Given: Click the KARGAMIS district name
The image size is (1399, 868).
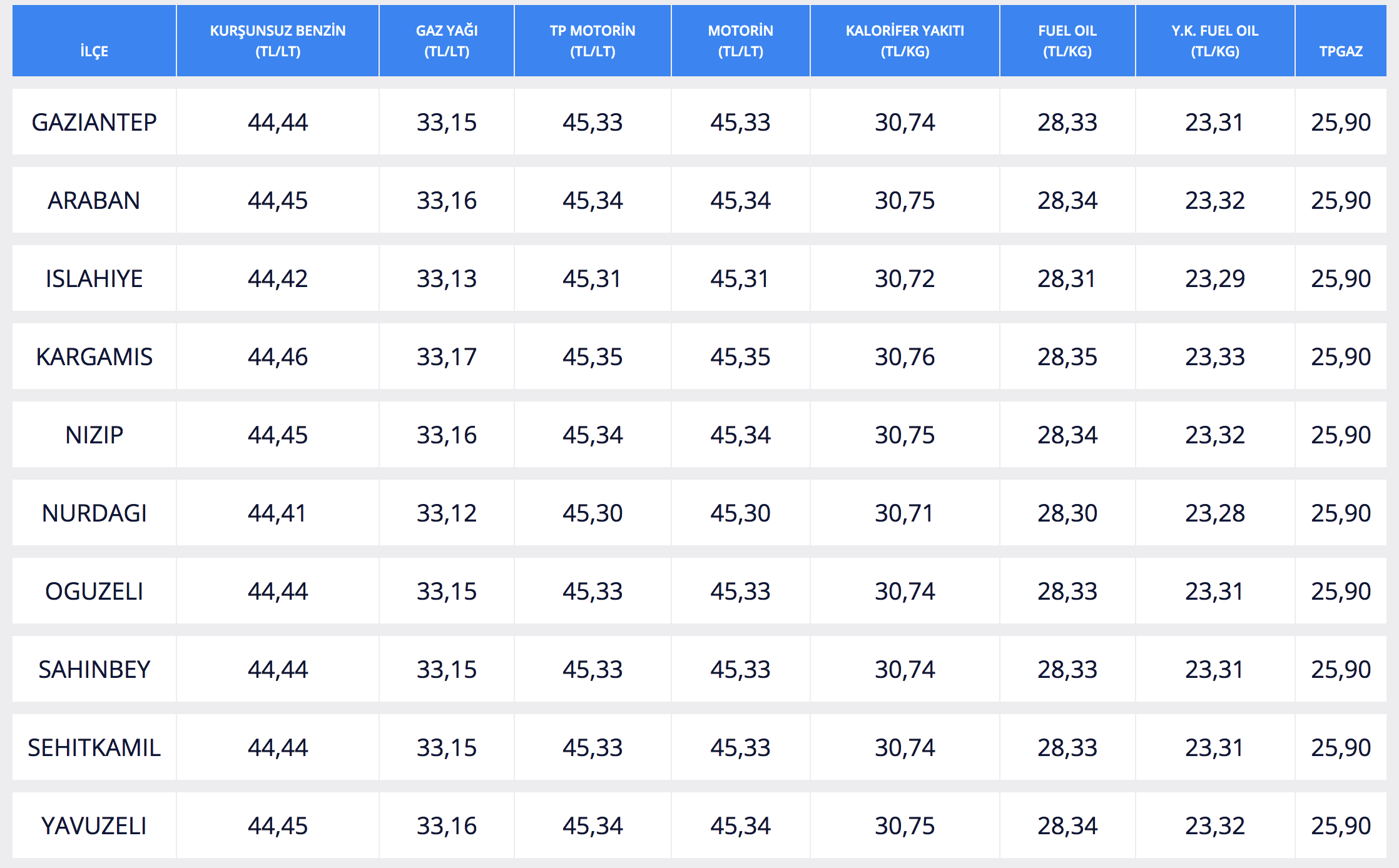Looking at the screenshot, I should click(94, 356).
